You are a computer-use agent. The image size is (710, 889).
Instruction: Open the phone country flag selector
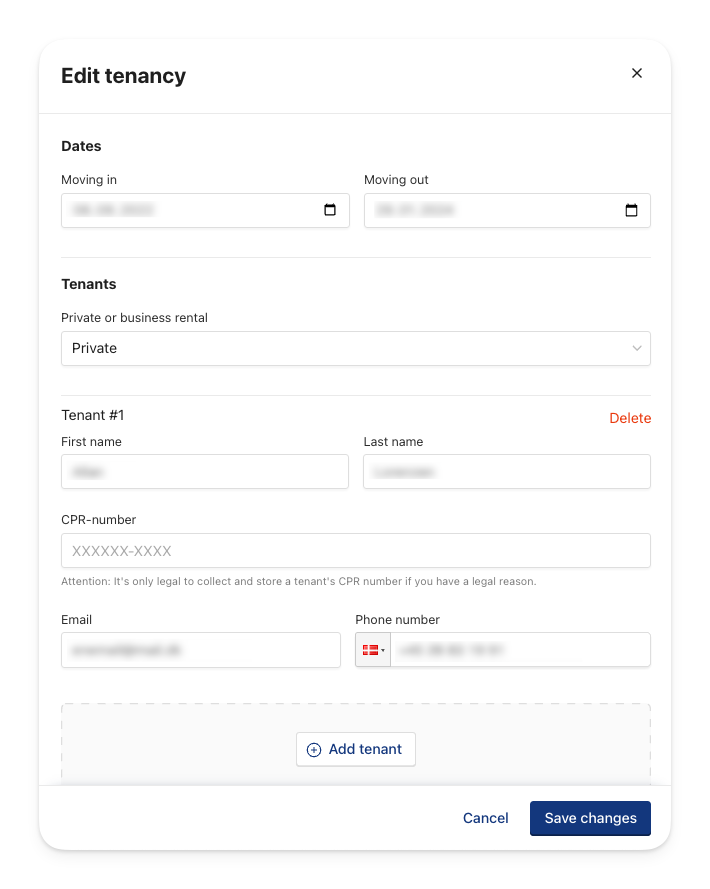373,650
